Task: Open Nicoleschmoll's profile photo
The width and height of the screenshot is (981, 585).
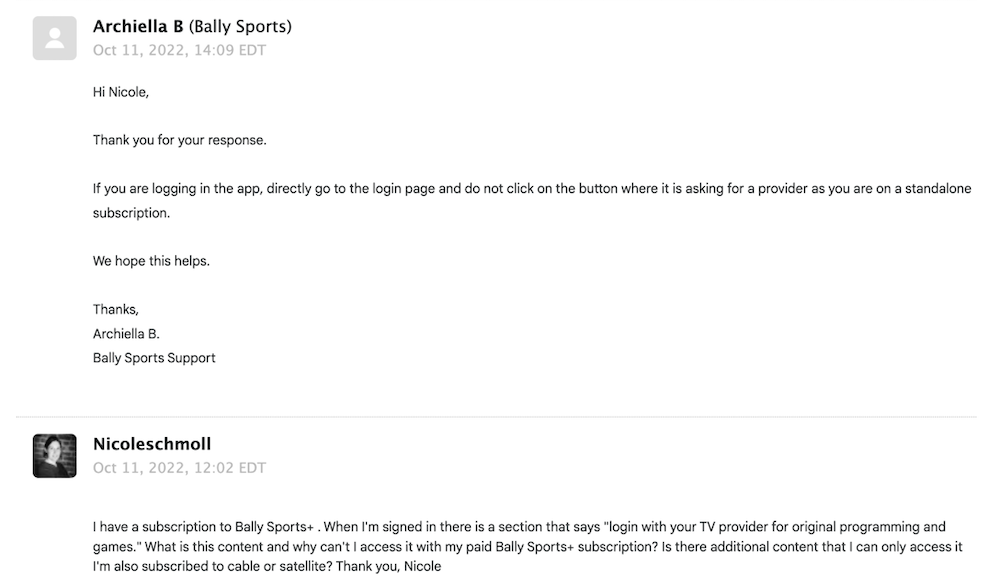Action: (54, 456)
